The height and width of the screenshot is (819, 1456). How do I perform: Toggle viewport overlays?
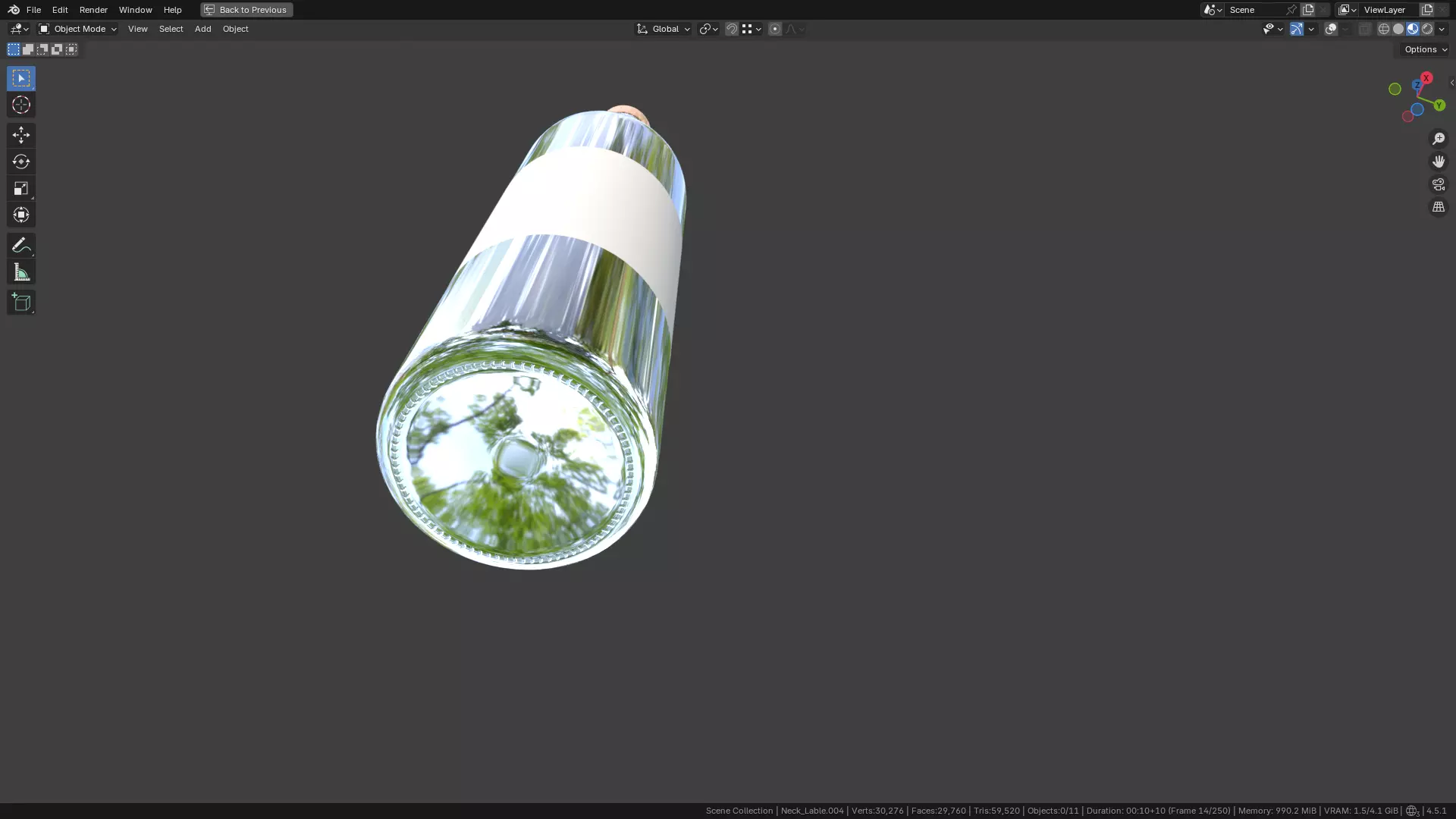[1331, 29]
